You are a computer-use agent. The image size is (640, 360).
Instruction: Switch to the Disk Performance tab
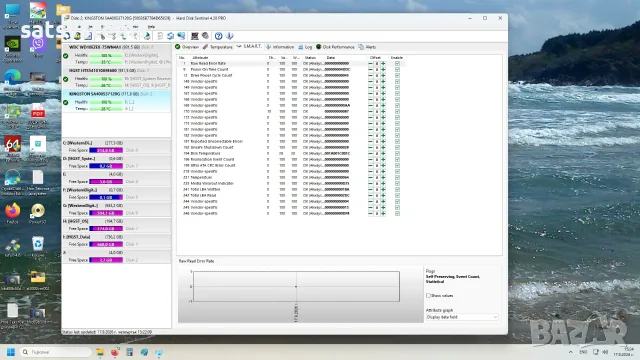[335, 47]
